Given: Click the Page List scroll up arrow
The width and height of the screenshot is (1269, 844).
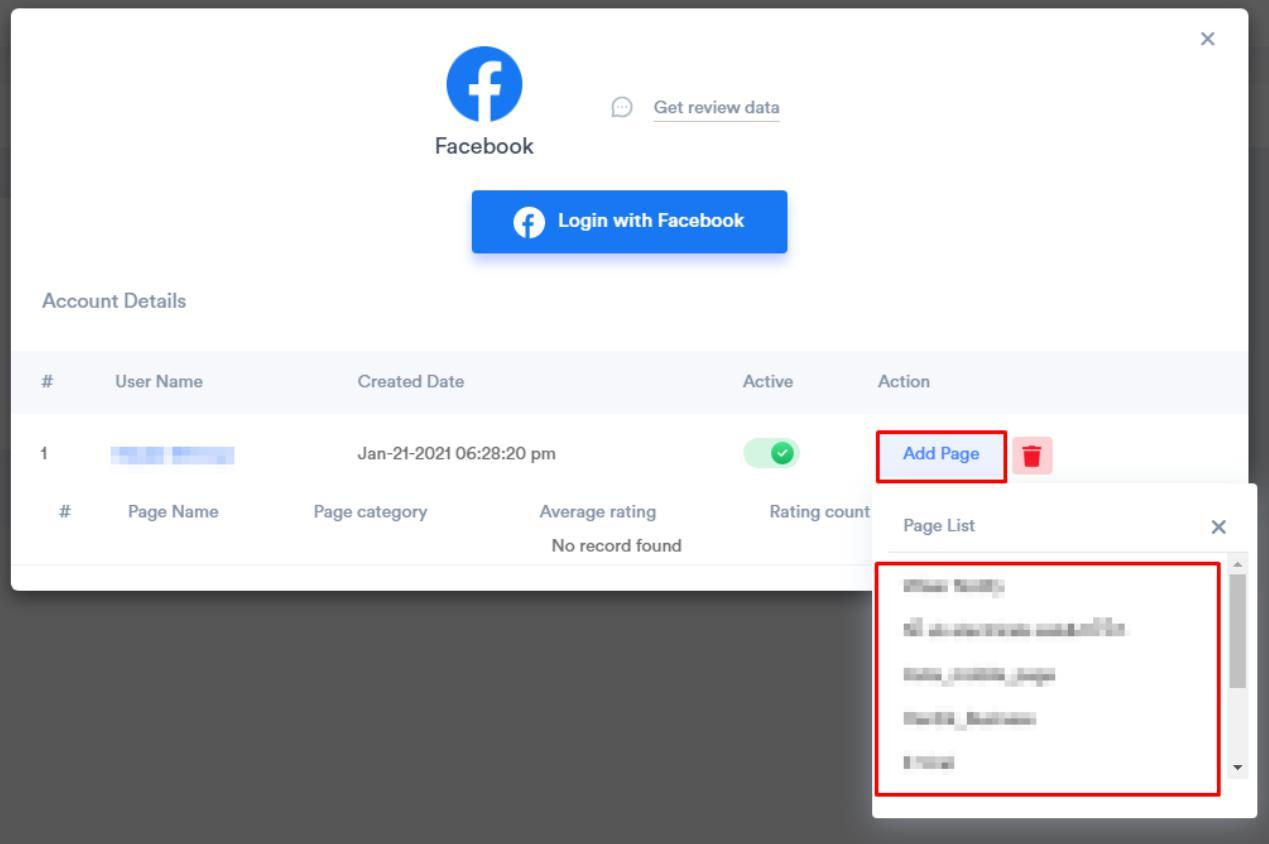Looking at the screenshot, I should pyautogui.click(x=1238, y=564).
